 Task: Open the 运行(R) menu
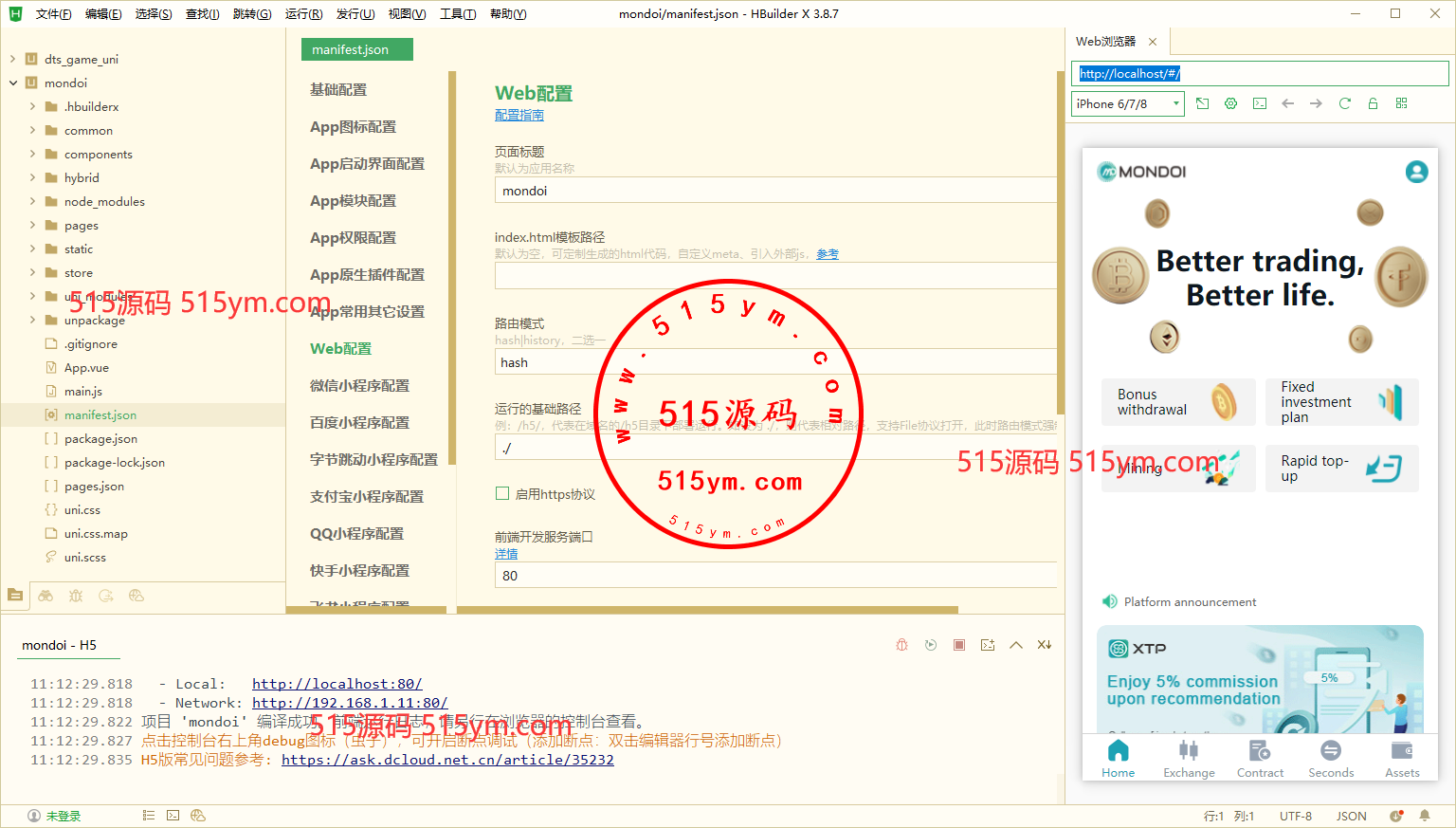pyautogui.click(x=303, y=14)
